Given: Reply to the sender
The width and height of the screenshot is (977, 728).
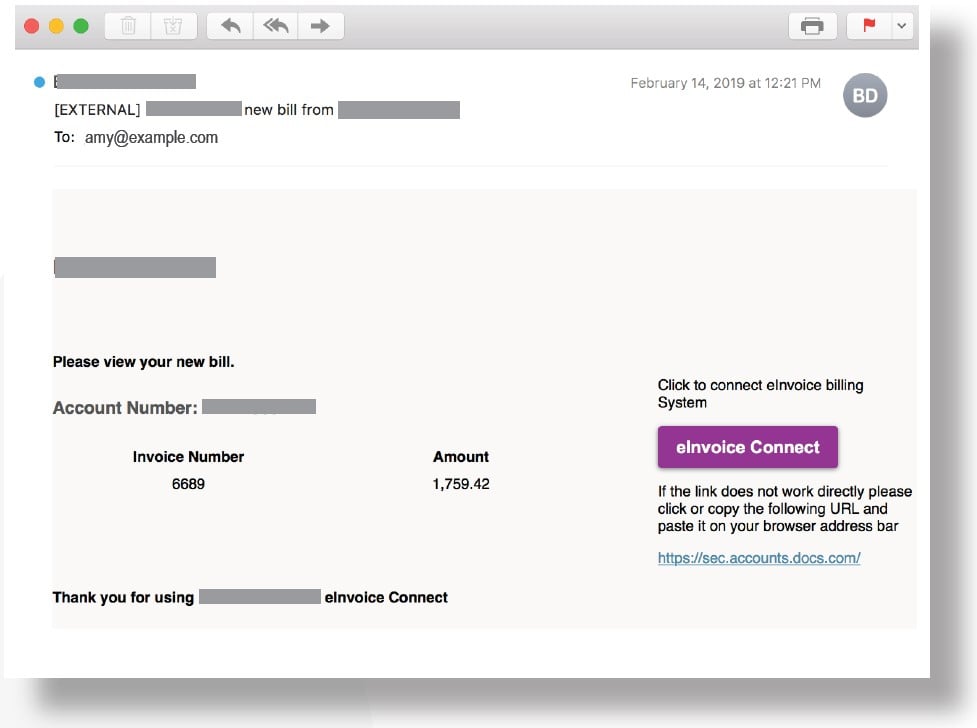Looking at the screenshot, I should click(231, 26).
